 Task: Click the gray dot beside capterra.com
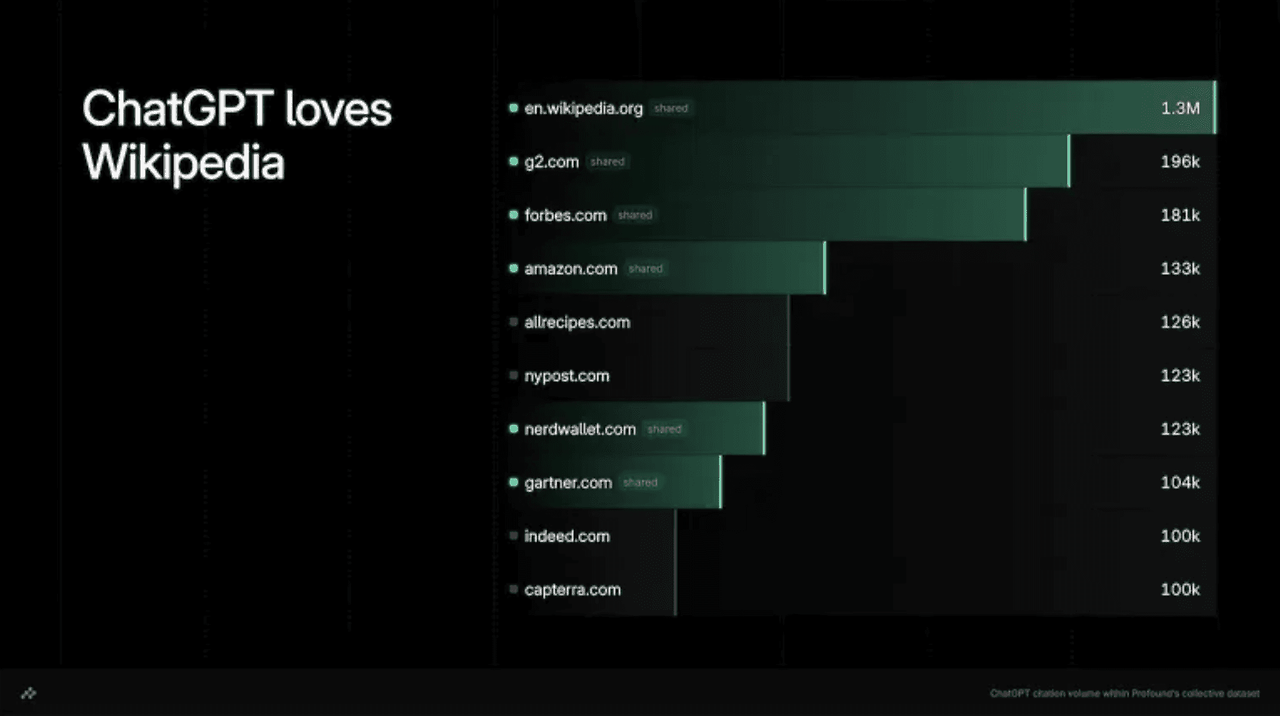[x=513, y=589]
